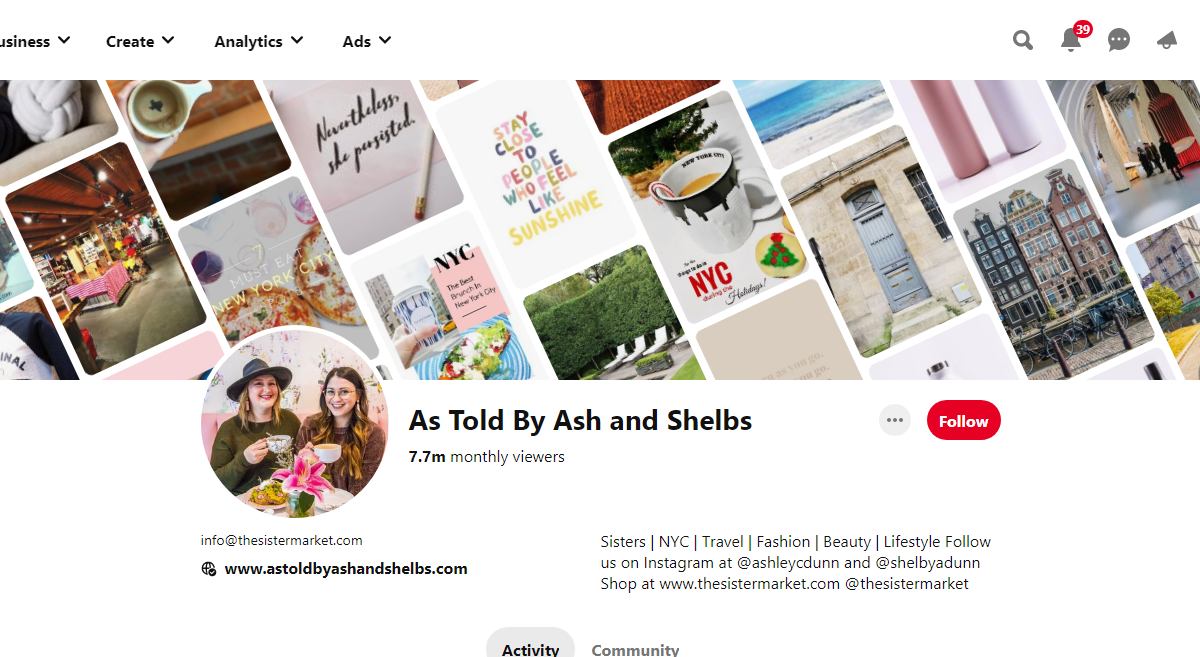Expand the Analytics dropdown menu
The height and width of the screenshot is (657, 1200).
click(x=259, y=41)
